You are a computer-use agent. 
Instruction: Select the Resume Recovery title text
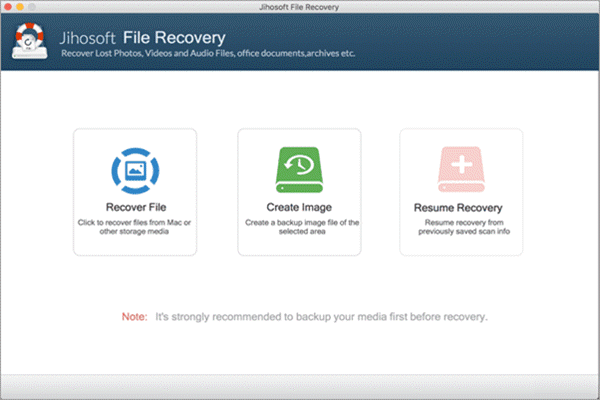click(x=458, y=208)
